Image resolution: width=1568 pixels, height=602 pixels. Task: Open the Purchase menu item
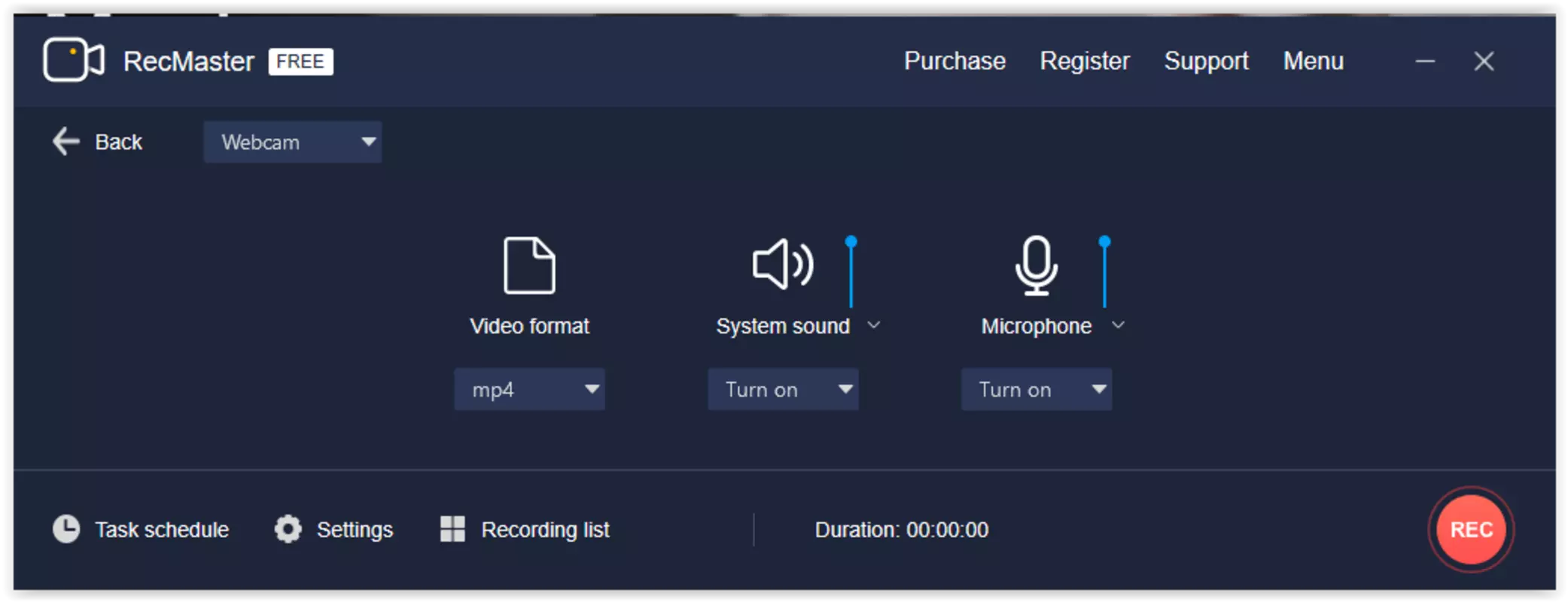955,61
